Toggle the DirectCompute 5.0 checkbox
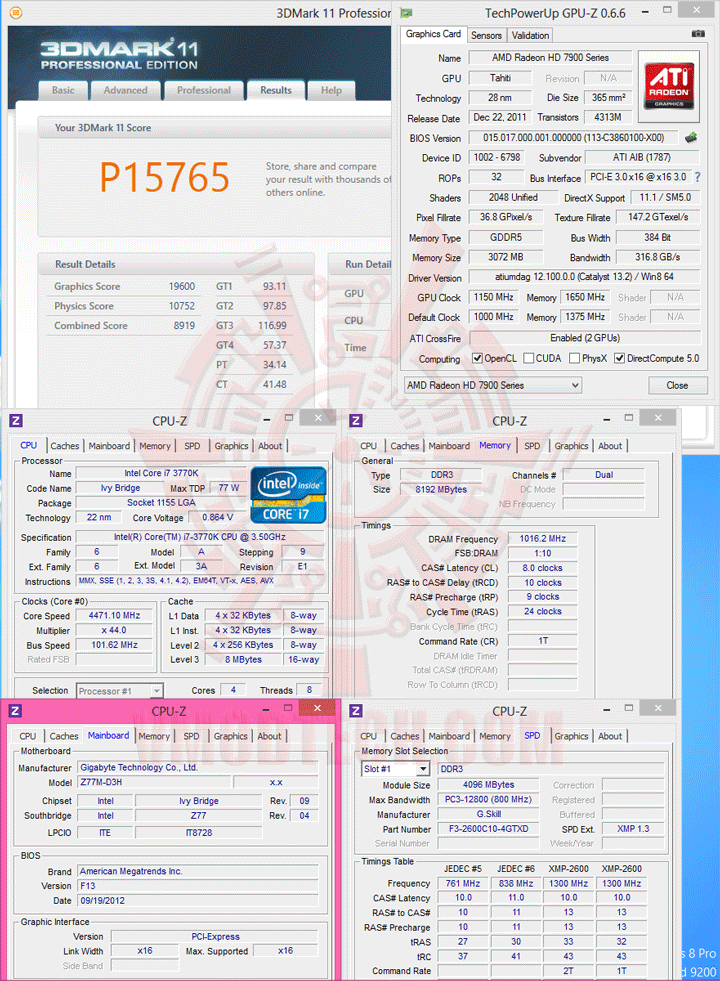Image resolution: width=720 pixels, height=981 pixels. (619, 358)
